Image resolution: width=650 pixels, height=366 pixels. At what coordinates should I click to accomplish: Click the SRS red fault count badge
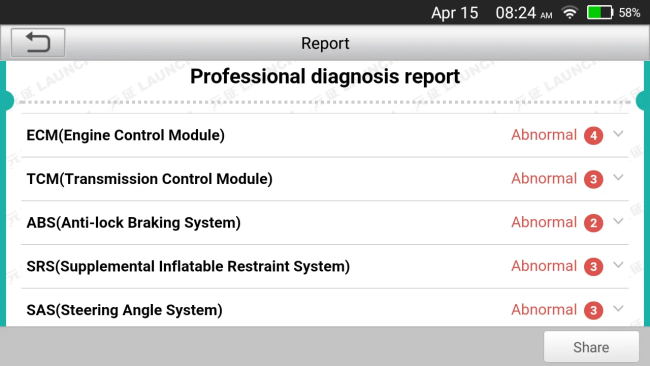click(x=593, y=267)
